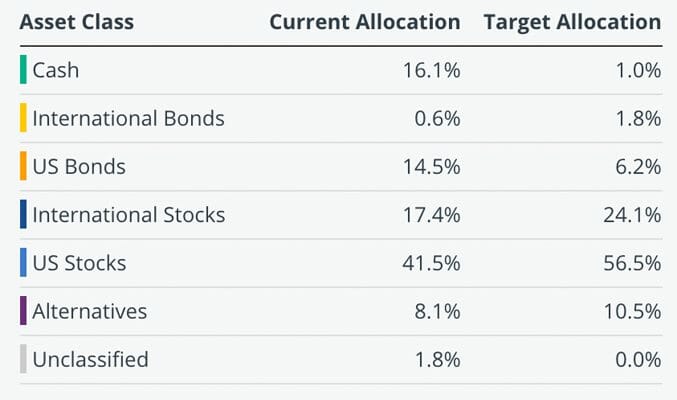
Task: Click the purple Alternatives color swatch
Action: tap(23, 311)
